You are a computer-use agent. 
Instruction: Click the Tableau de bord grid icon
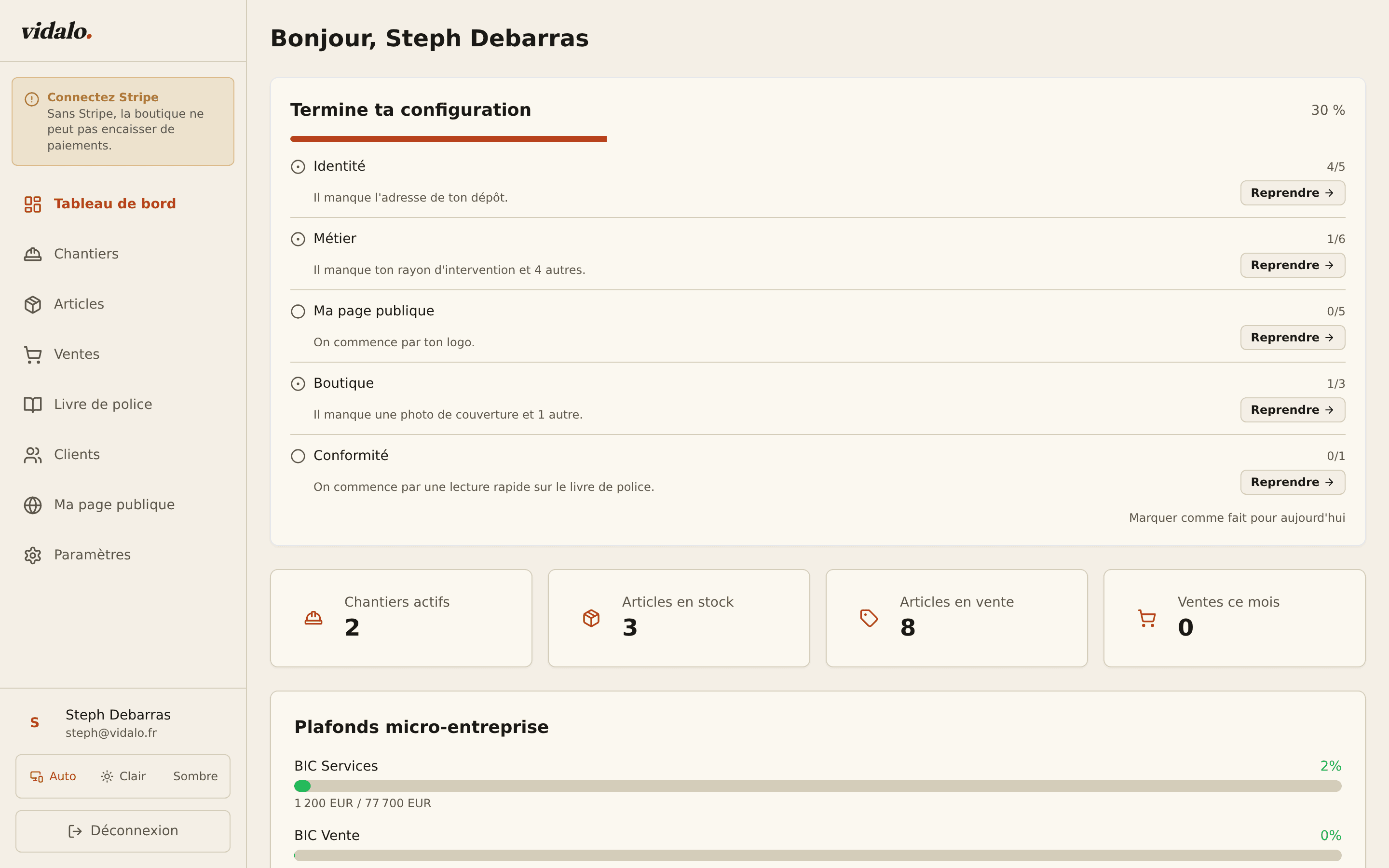pos(33,204)
